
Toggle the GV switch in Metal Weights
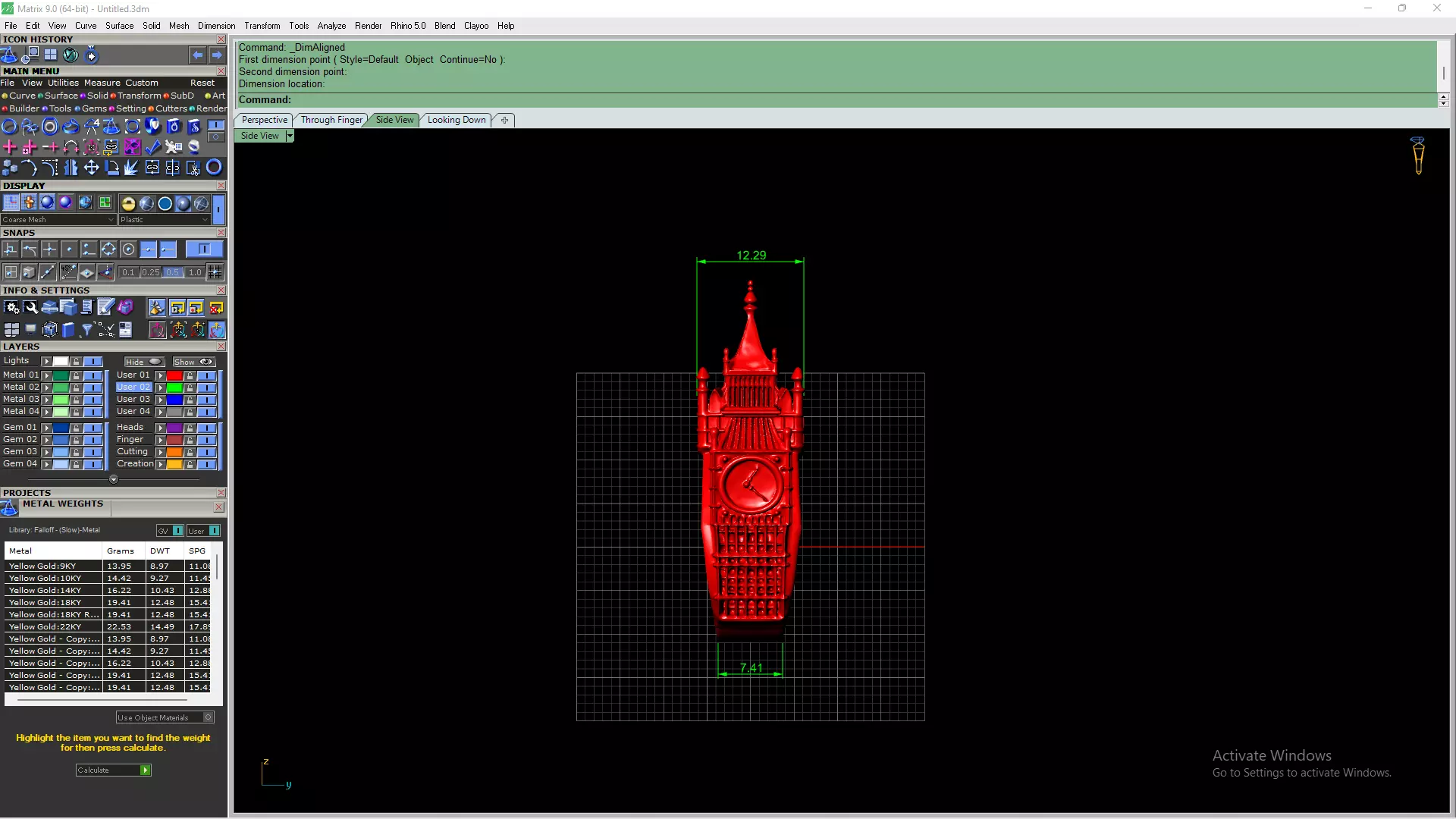point(170,531)
